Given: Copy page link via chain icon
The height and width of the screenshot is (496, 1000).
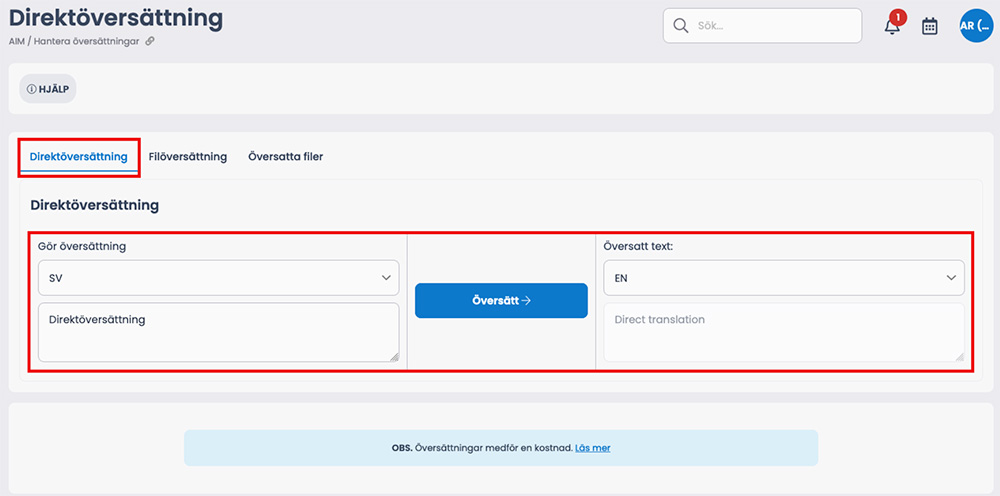Looking at the screenshot, I should (150, 41).
